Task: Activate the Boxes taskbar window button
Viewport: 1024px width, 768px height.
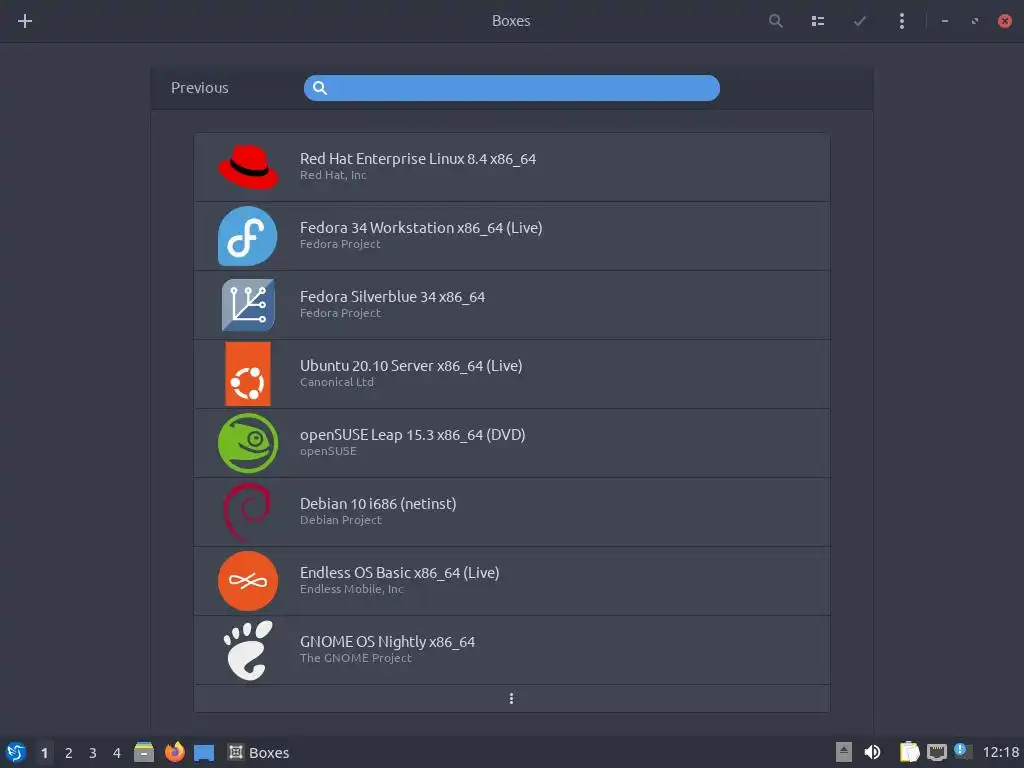Action: click(259, 752)
